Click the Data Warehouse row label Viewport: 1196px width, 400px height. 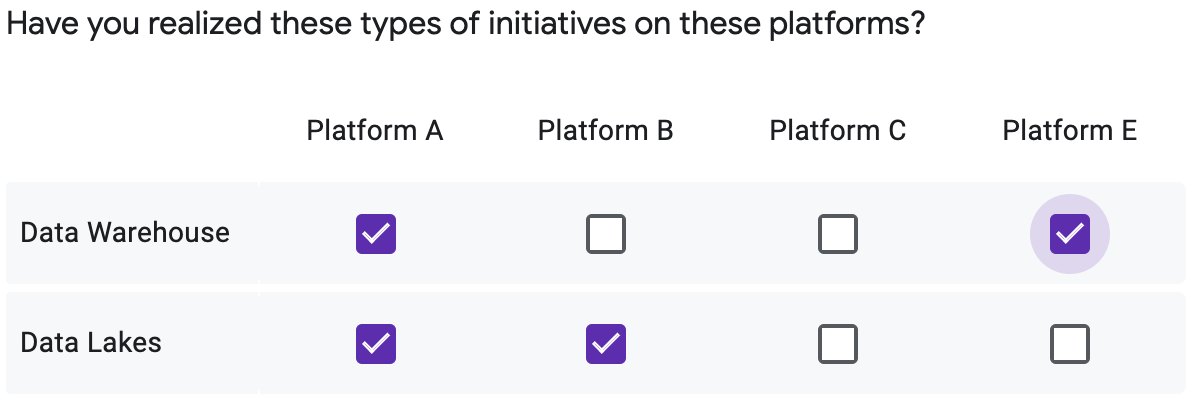click(125, 233)
